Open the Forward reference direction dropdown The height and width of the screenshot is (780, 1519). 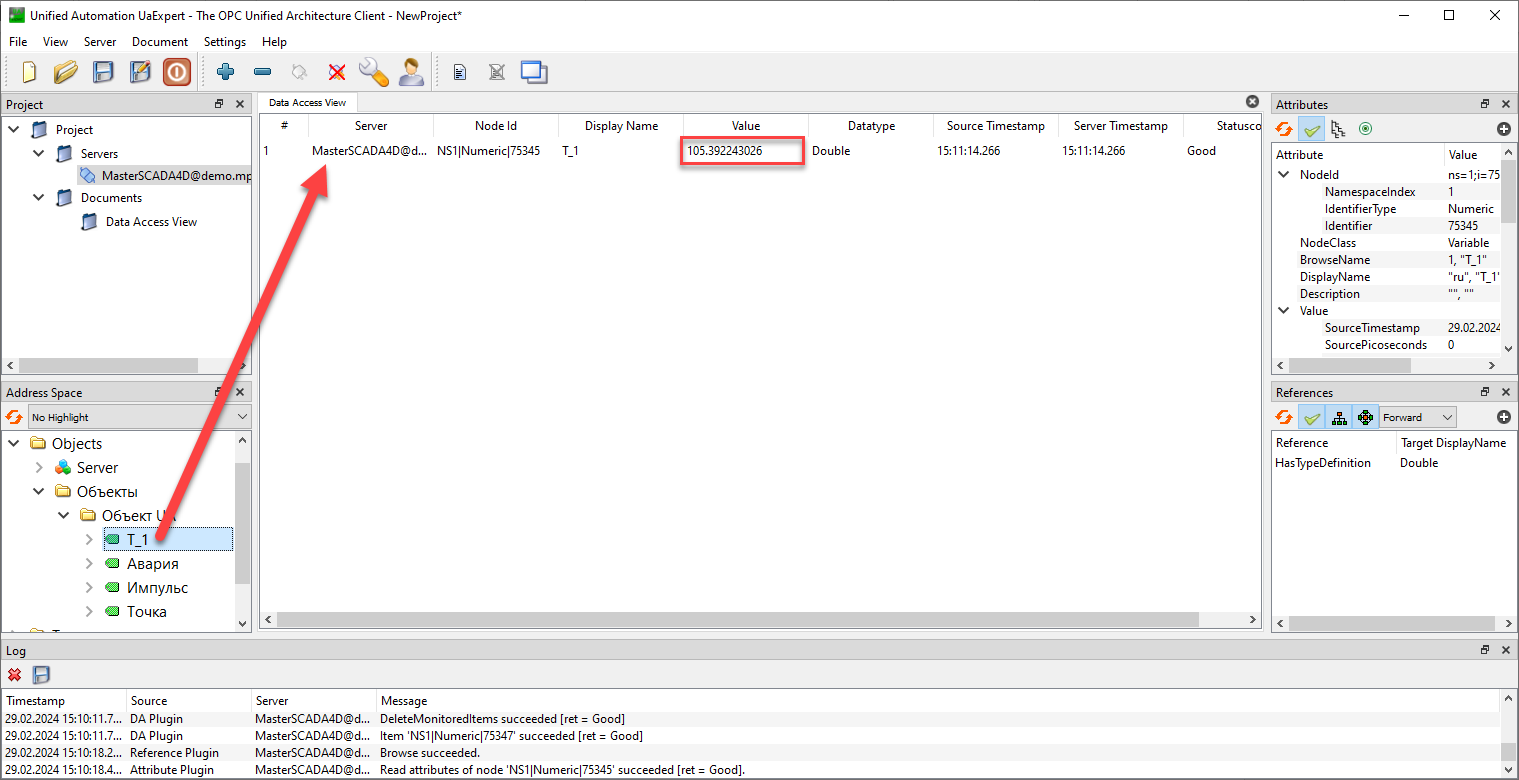pos(1417,417)
